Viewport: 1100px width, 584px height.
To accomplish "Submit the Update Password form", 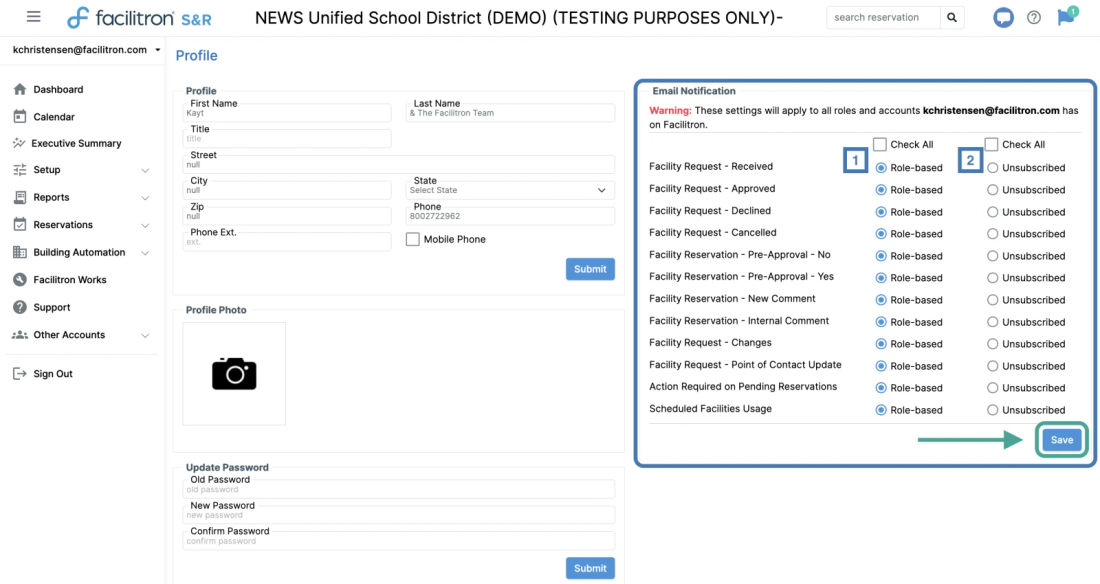I will point(590,569).
